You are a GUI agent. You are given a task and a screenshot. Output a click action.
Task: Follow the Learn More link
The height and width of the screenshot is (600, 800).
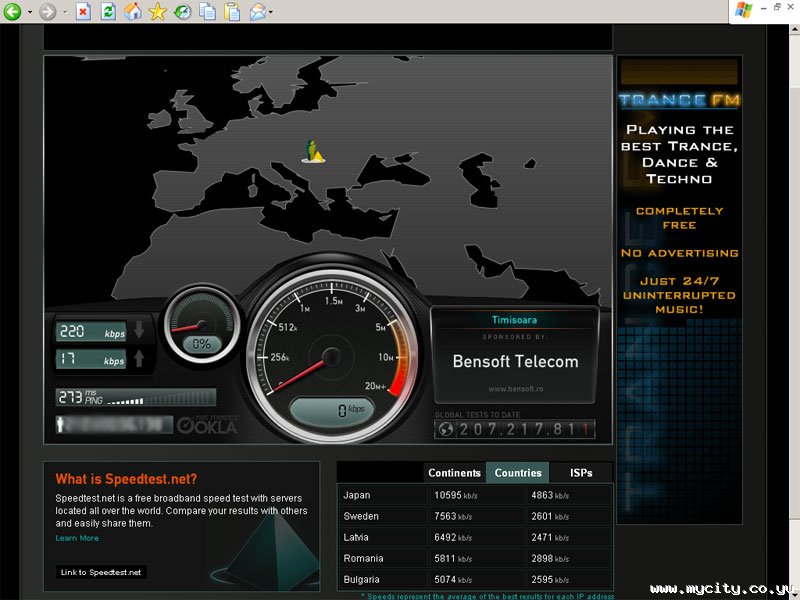tap(77, 538)
